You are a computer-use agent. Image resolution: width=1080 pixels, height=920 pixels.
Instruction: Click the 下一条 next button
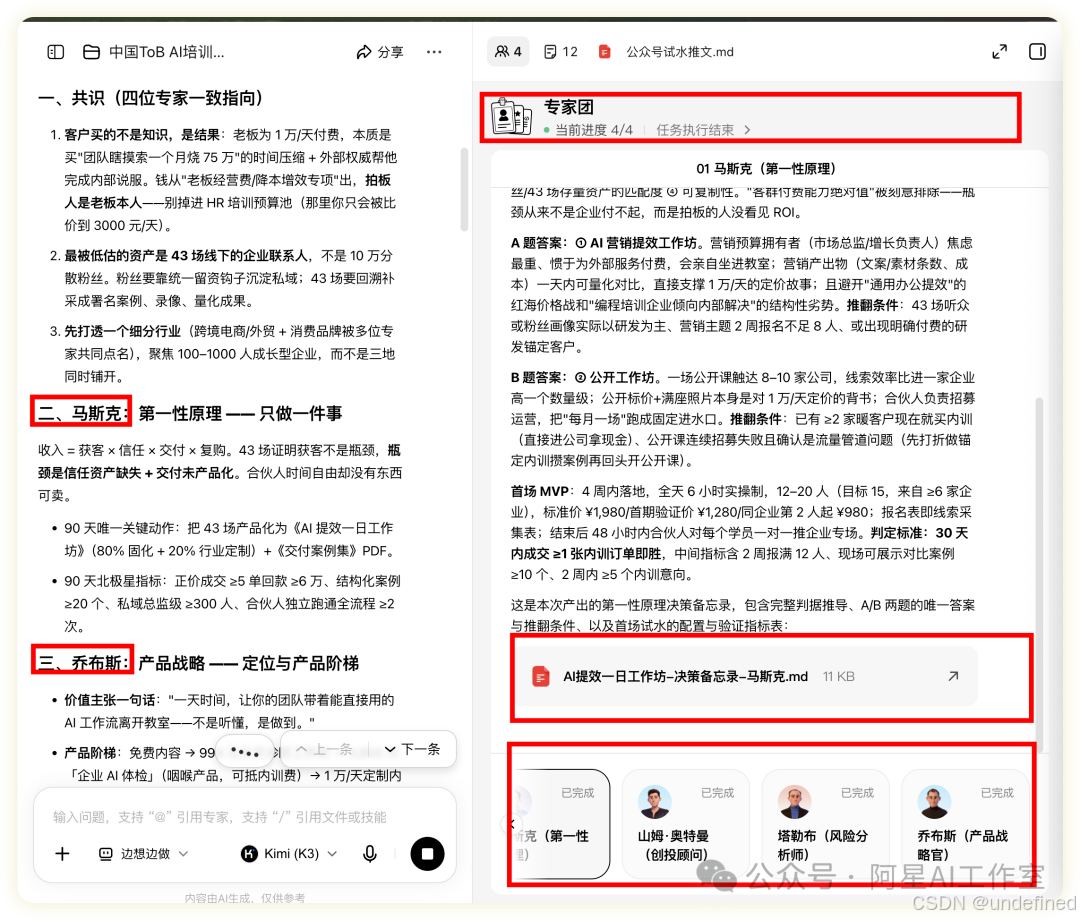point(413,749)
